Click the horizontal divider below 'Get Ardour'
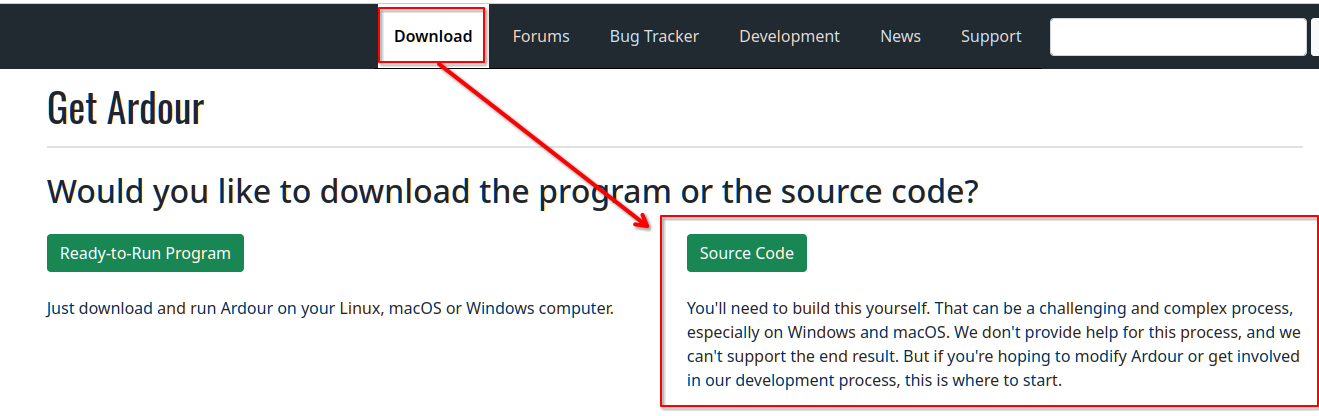This screenshot has height=416, width=1319. point(674,147)
